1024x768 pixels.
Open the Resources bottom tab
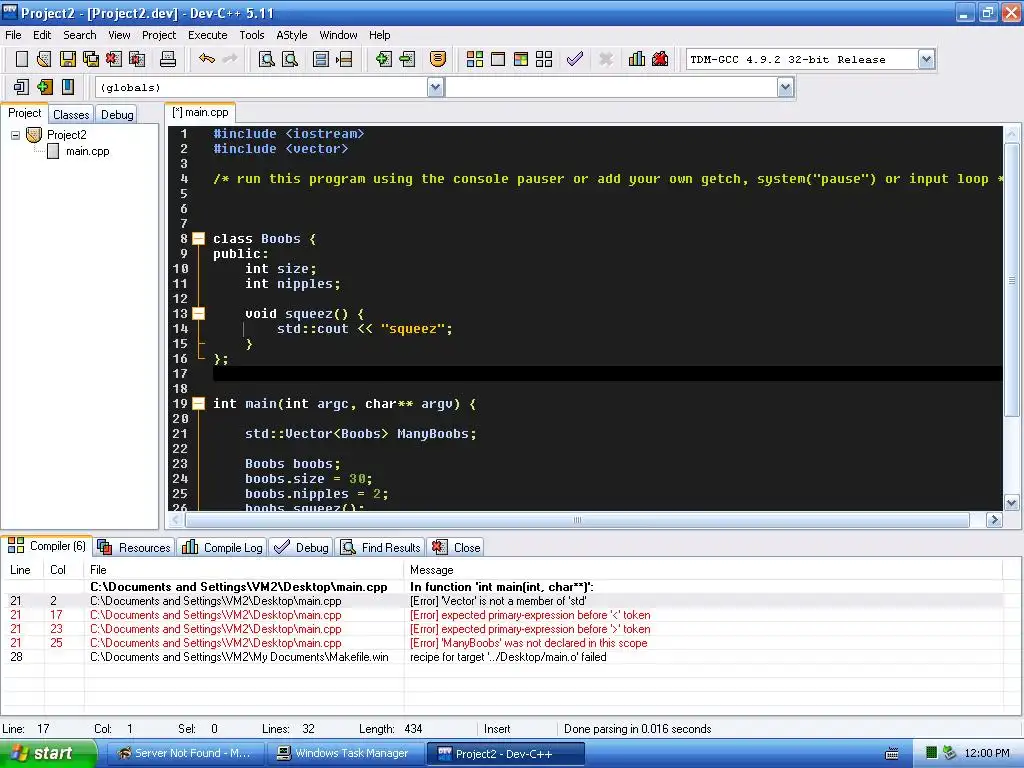(135, 547)
